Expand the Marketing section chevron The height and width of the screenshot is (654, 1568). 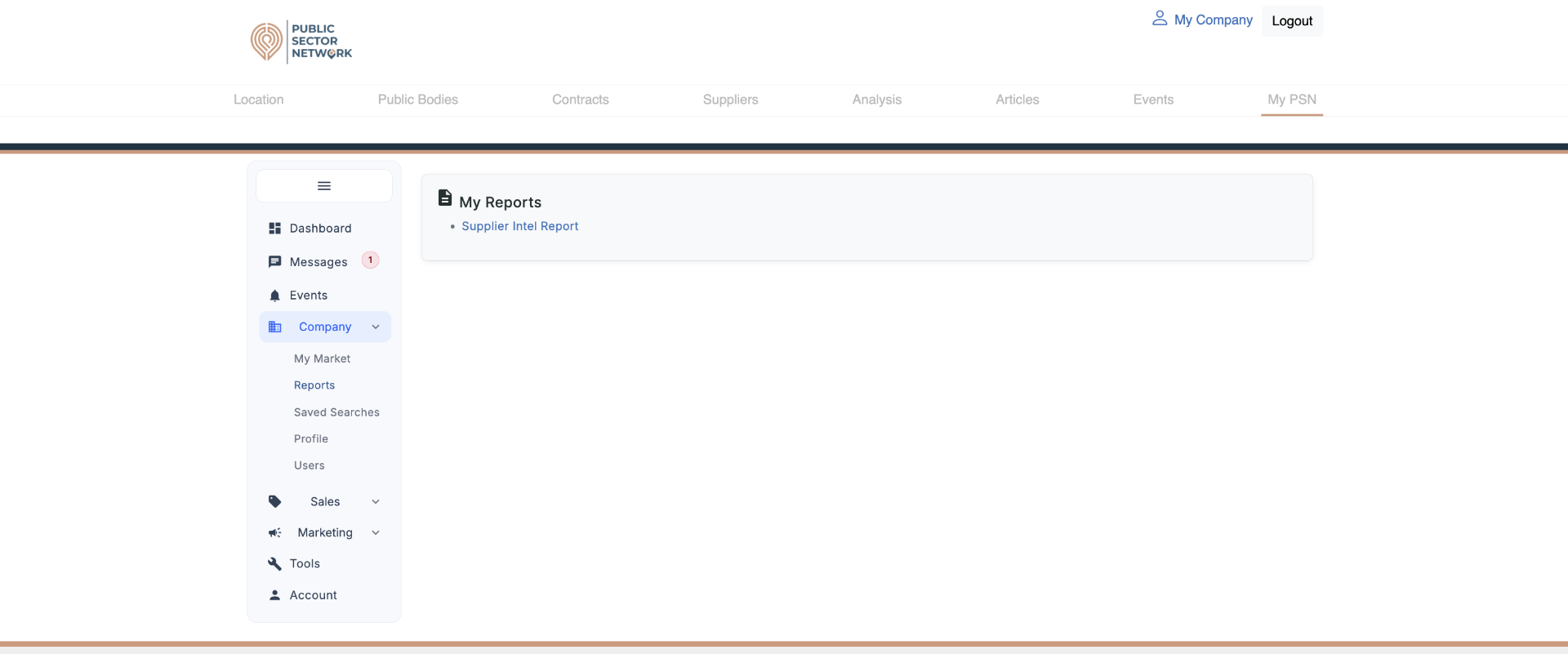coord(376,532)
